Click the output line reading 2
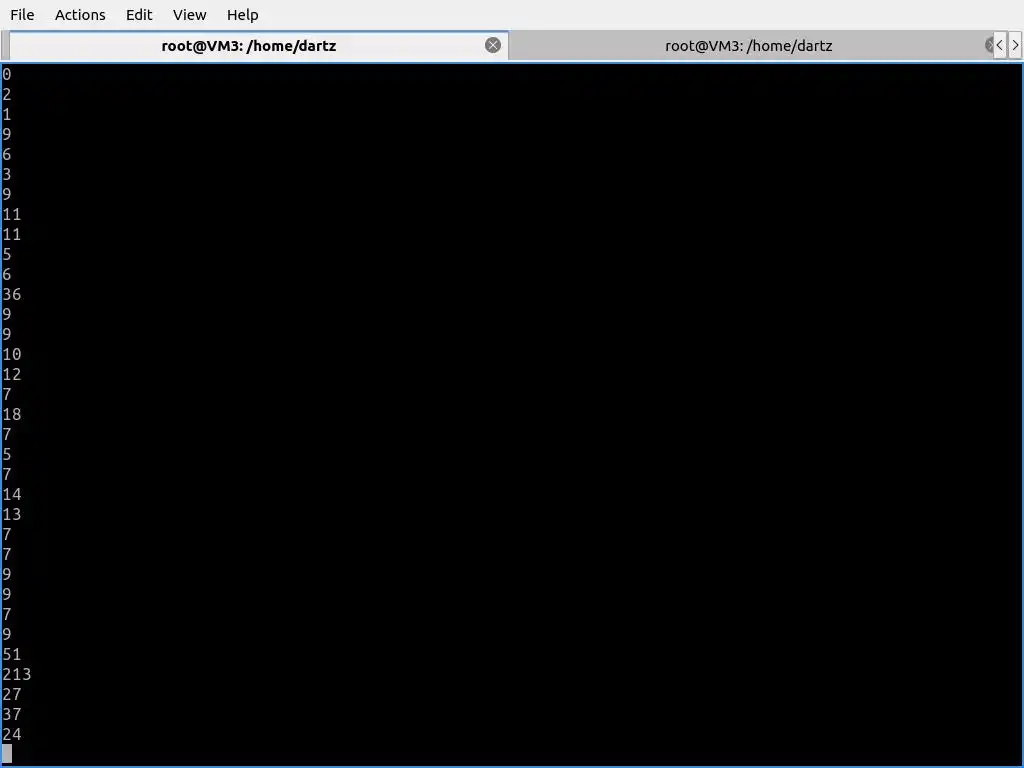 point(7,95)
